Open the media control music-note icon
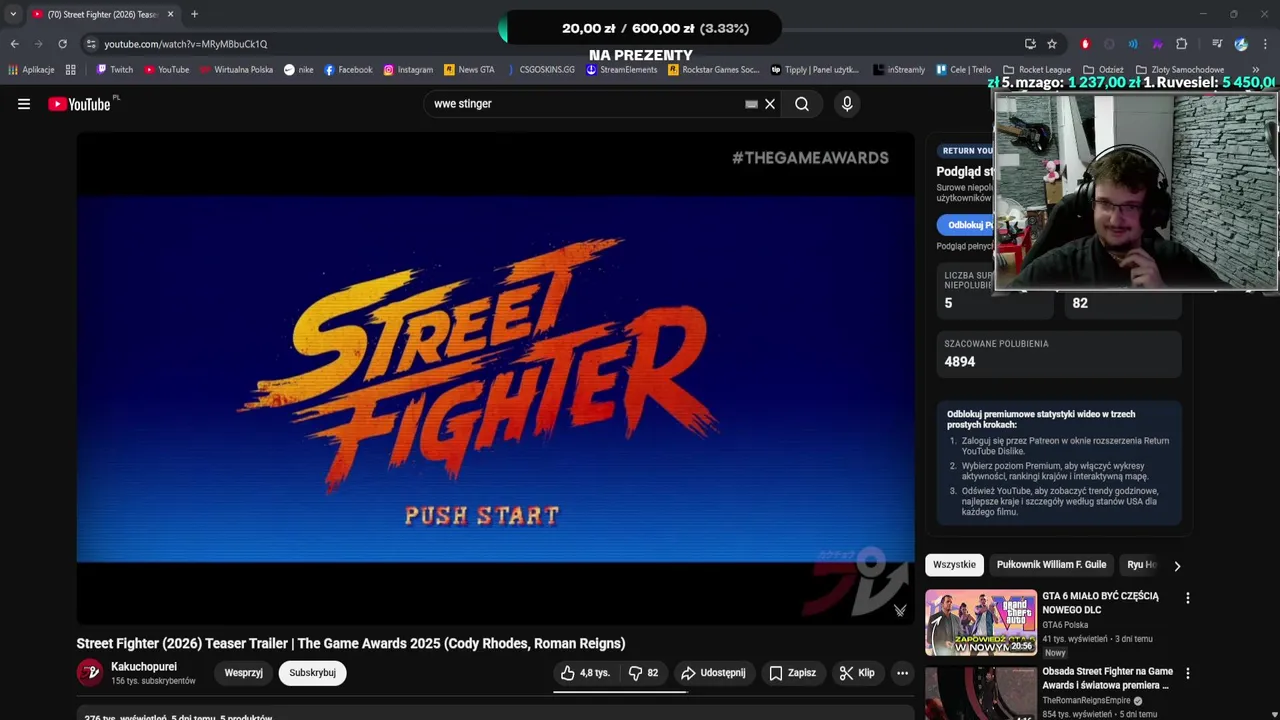This screenshot has height=720, width=1280. [1217, 44]
